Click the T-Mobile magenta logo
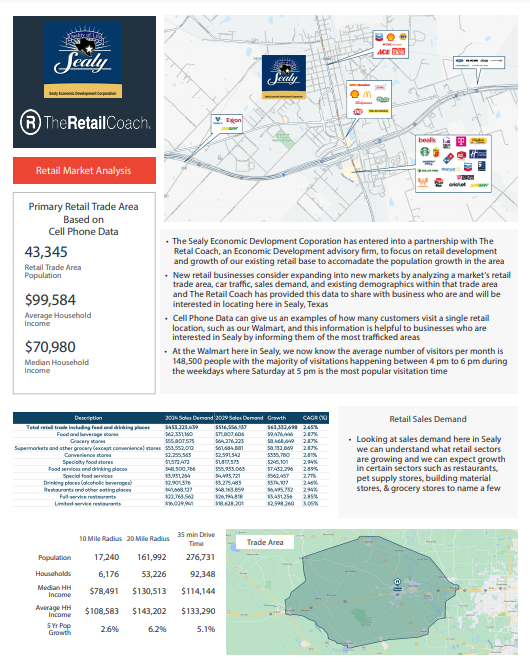Viewport: 530px width, 662px height. point(461,141)
